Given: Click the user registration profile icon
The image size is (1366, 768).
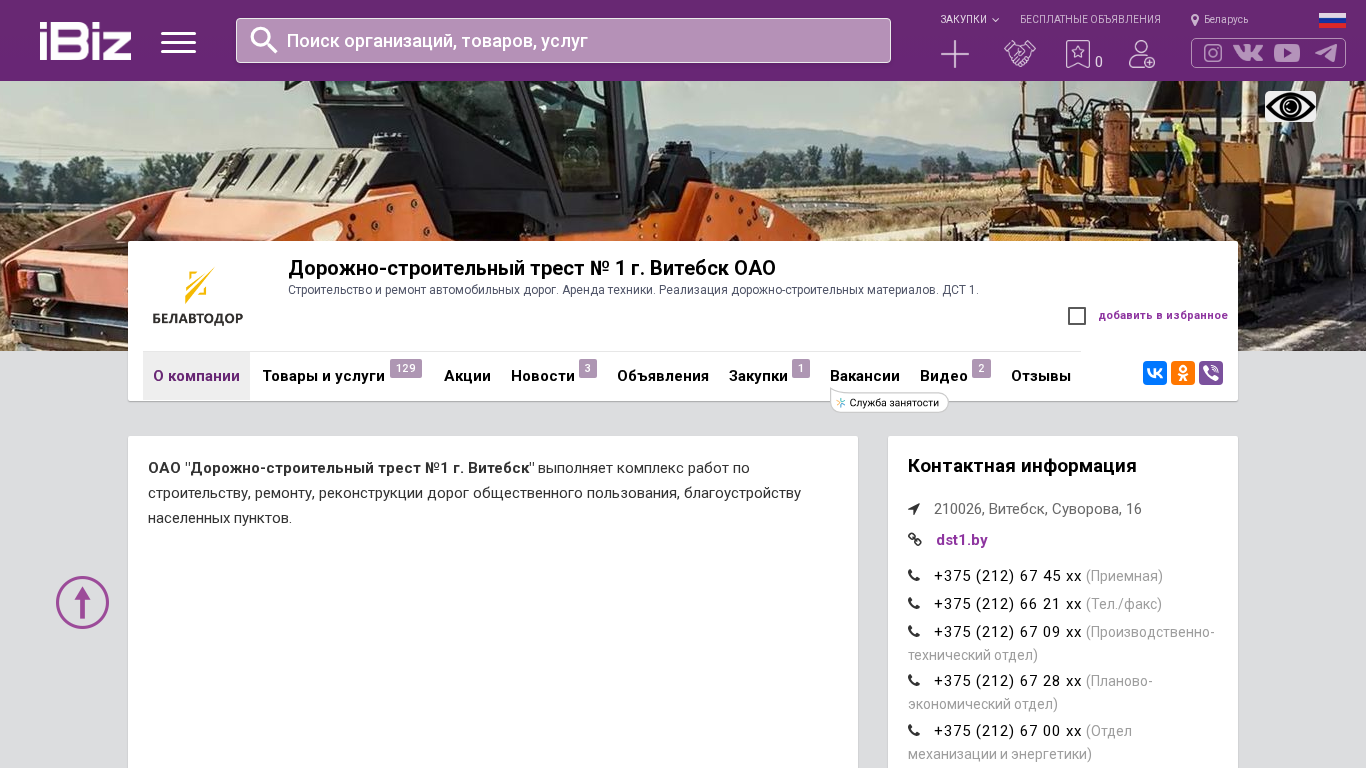Looking at the screenshot, I should pos(1142,54).
